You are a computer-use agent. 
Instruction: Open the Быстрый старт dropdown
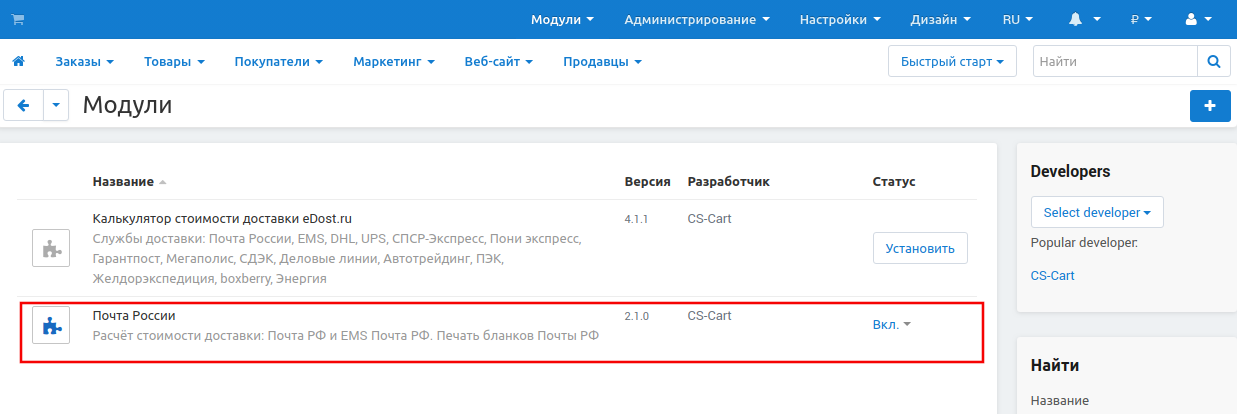tap(951, 62)
